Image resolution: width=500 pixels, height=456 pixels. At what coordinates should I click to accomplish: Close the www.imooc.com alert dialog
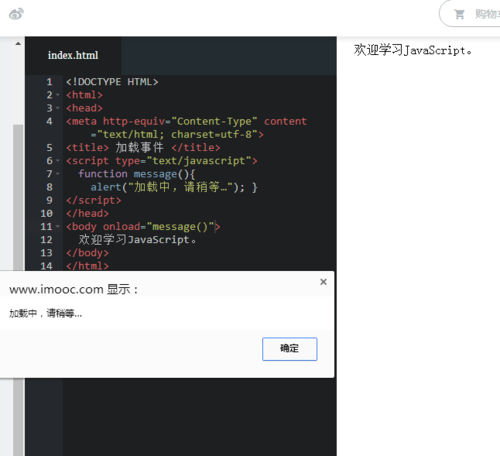tap(323, 282)
